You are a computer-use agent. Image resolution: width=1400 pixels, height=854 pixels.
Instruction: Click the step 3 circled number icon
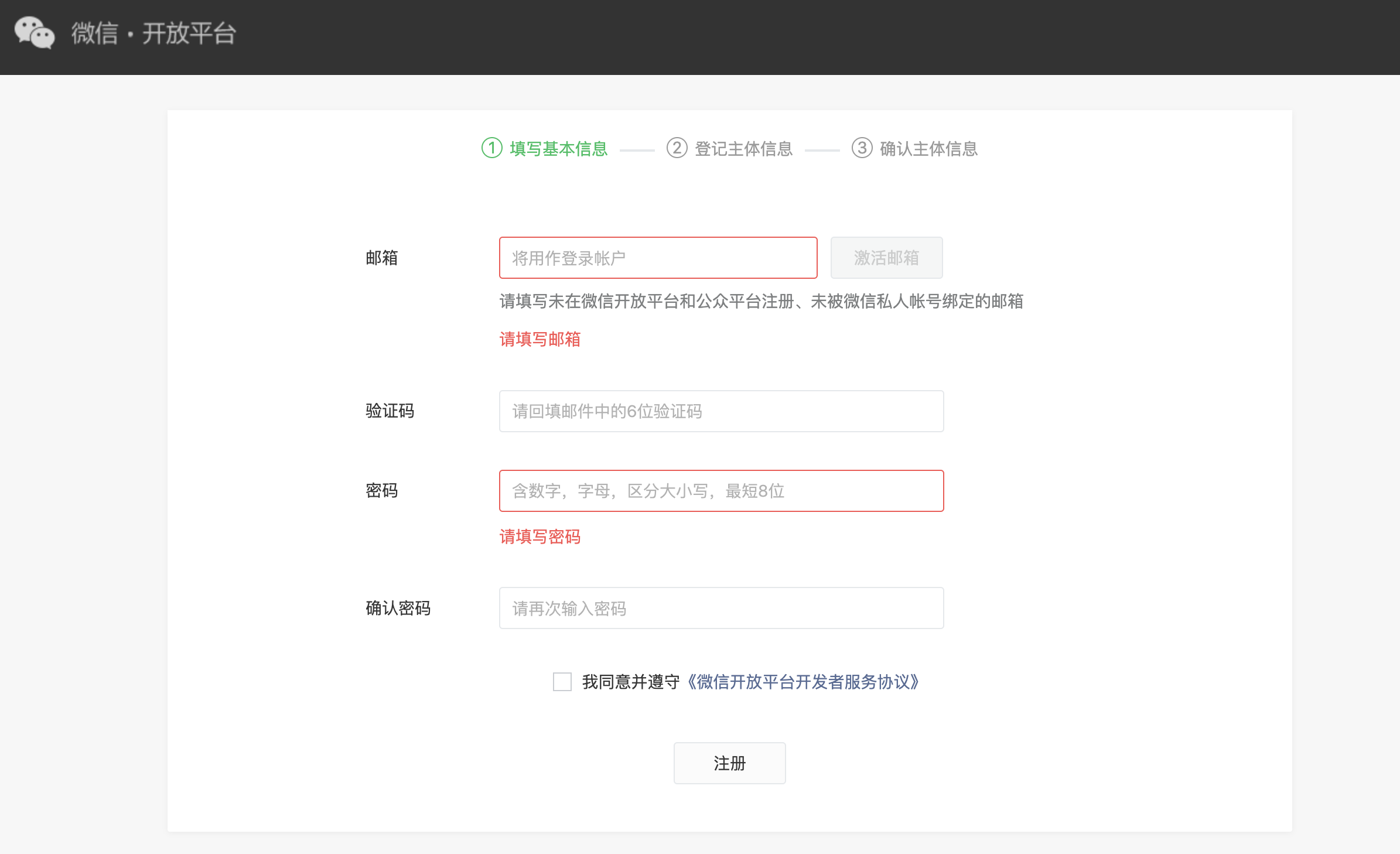[862, 148]
